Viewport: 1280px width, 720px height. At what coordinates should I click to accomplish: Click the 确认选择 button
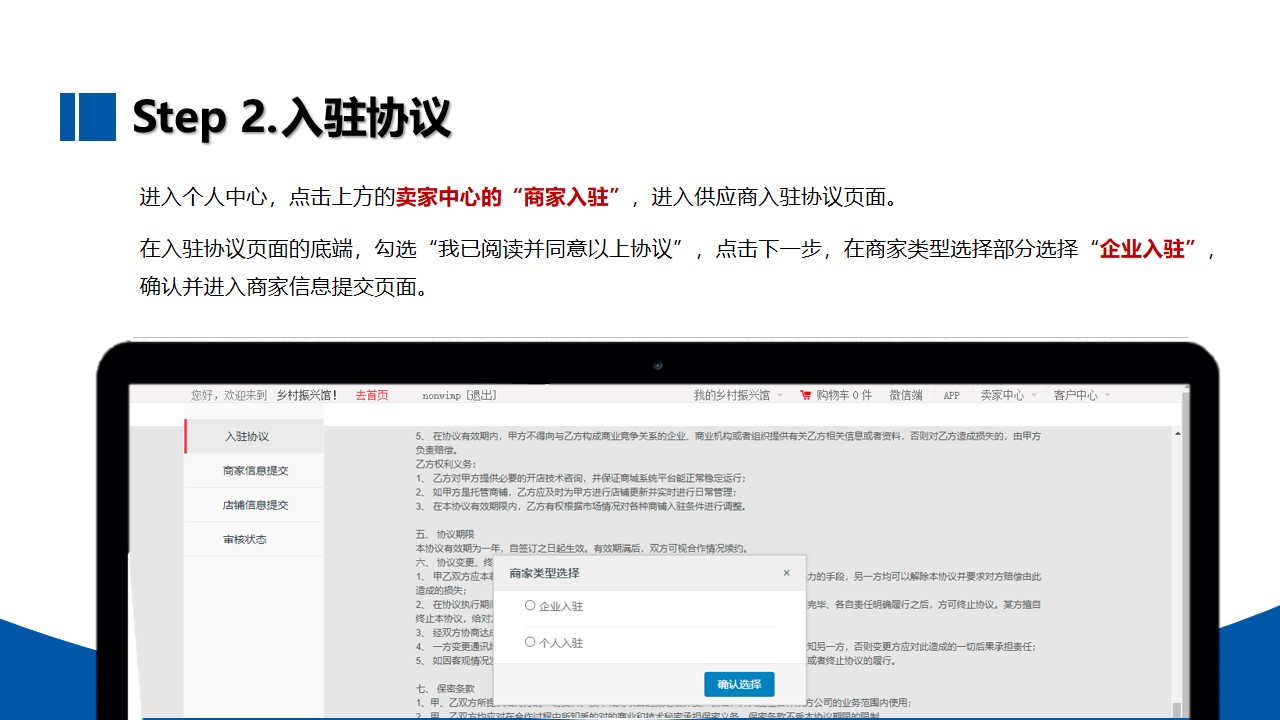point(739,685)
